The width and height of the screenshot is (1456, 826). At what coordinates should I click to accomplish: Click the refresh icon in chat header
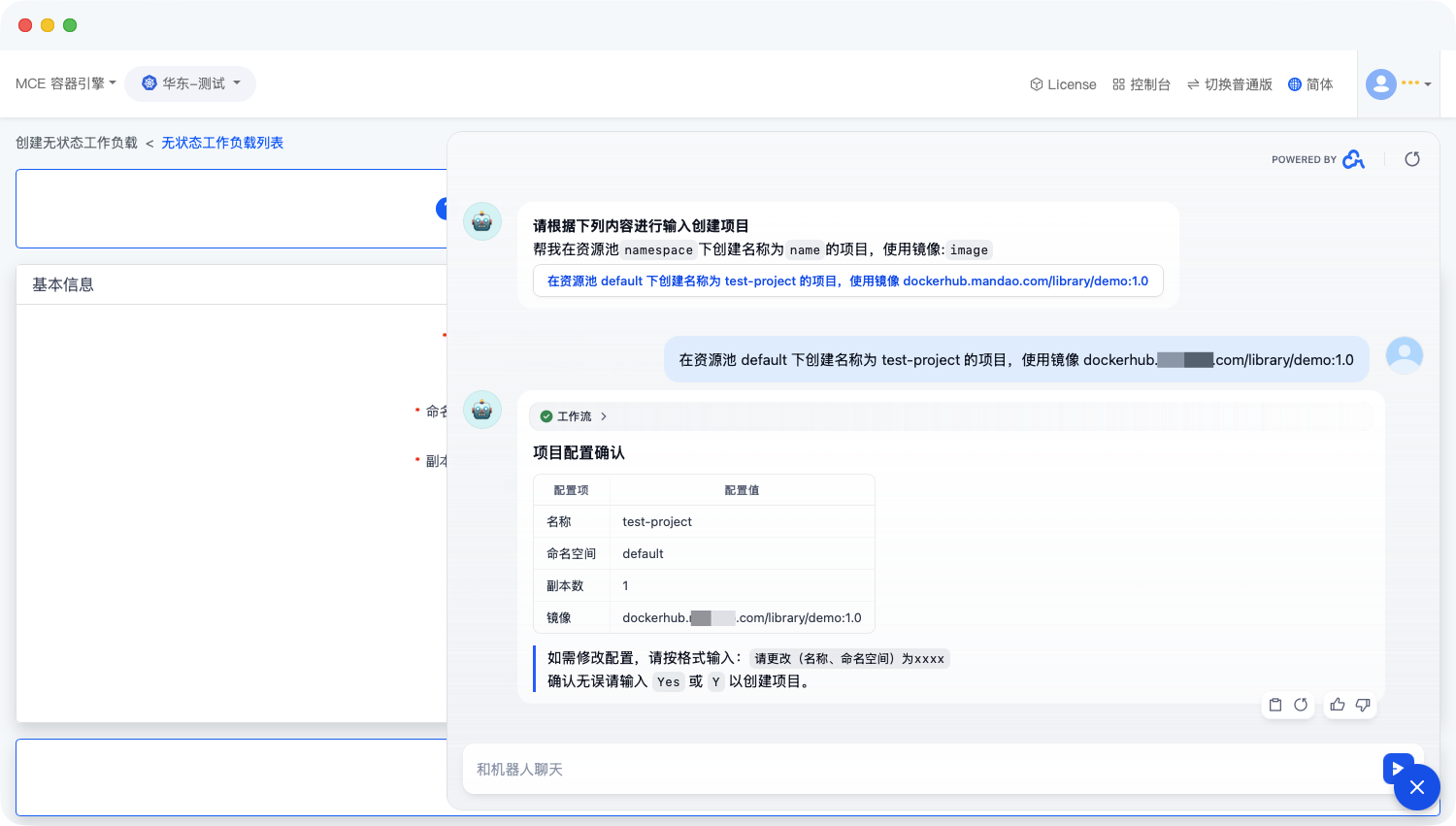tap(1412, 159)
